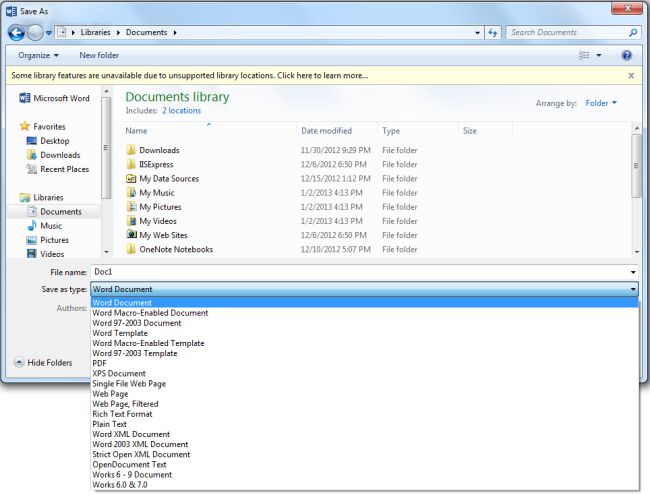Screen dimensions: 650x495
Task: Click the change view icon
Action: (x=584, y=55)
